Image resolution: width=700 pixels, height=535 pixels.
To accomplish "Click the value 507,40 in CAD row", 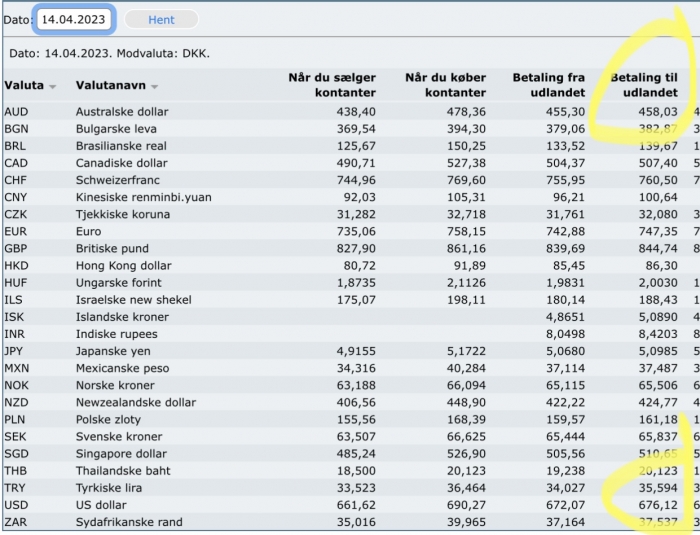I will click(x=658, y=163).
